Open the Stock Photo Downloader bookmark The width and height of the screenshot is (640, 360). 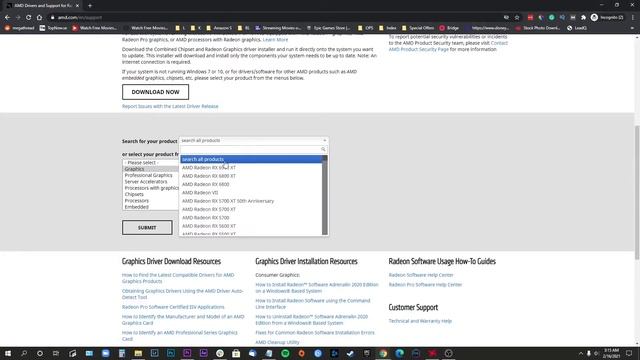[x=538, y=28]
